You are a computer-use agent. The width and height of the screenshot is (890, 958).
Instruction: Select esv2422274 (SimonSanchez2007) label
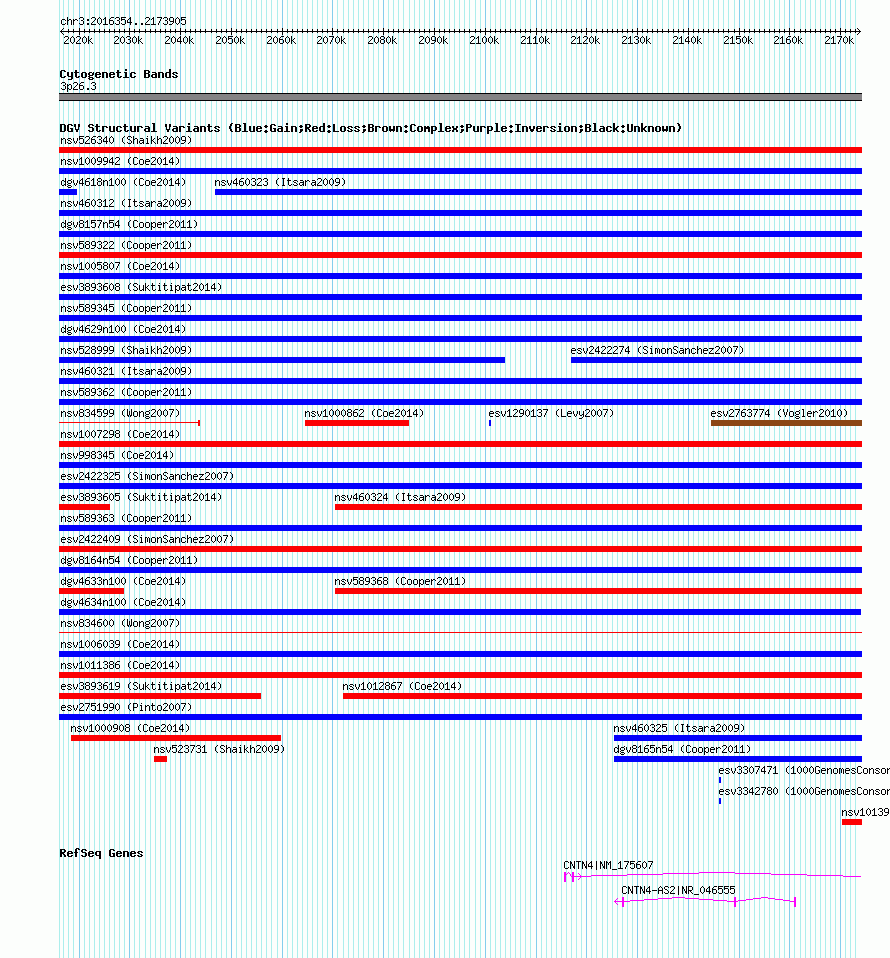pos(657,350)
